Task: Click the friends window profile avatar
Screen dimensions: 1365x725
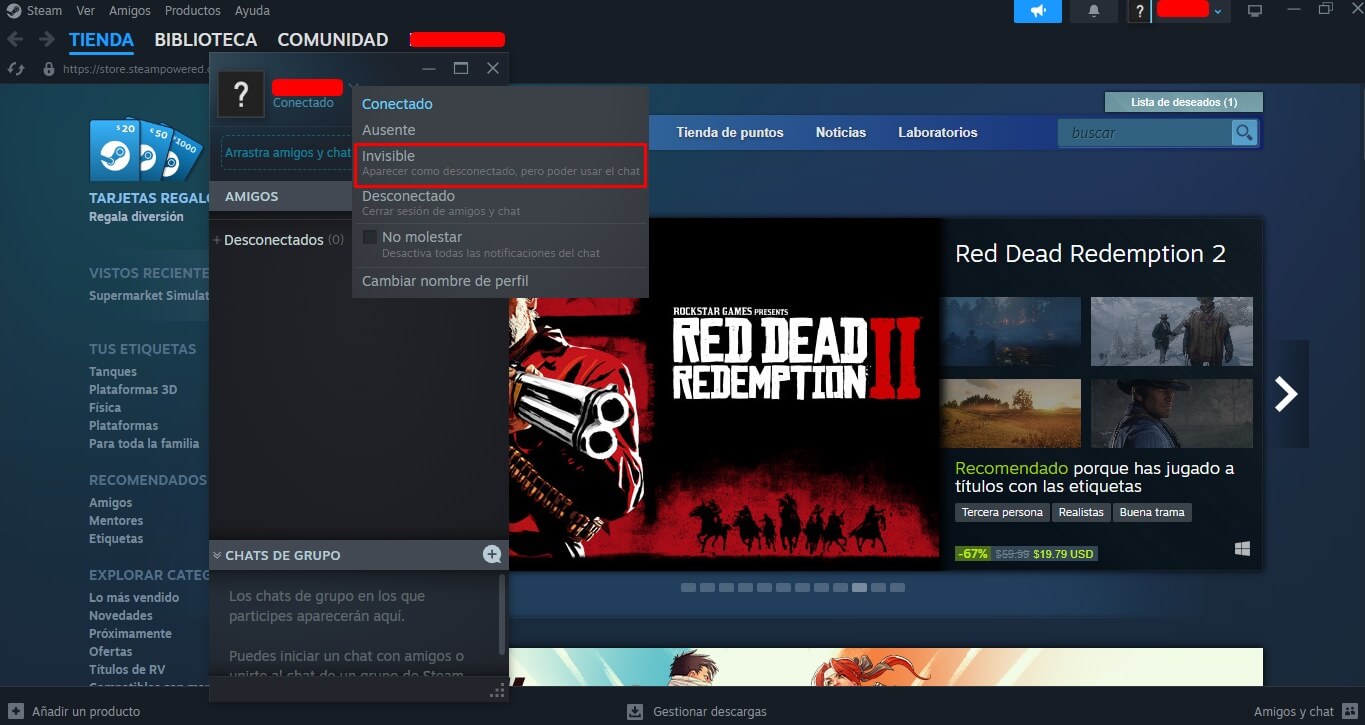Action: point(240,96)
